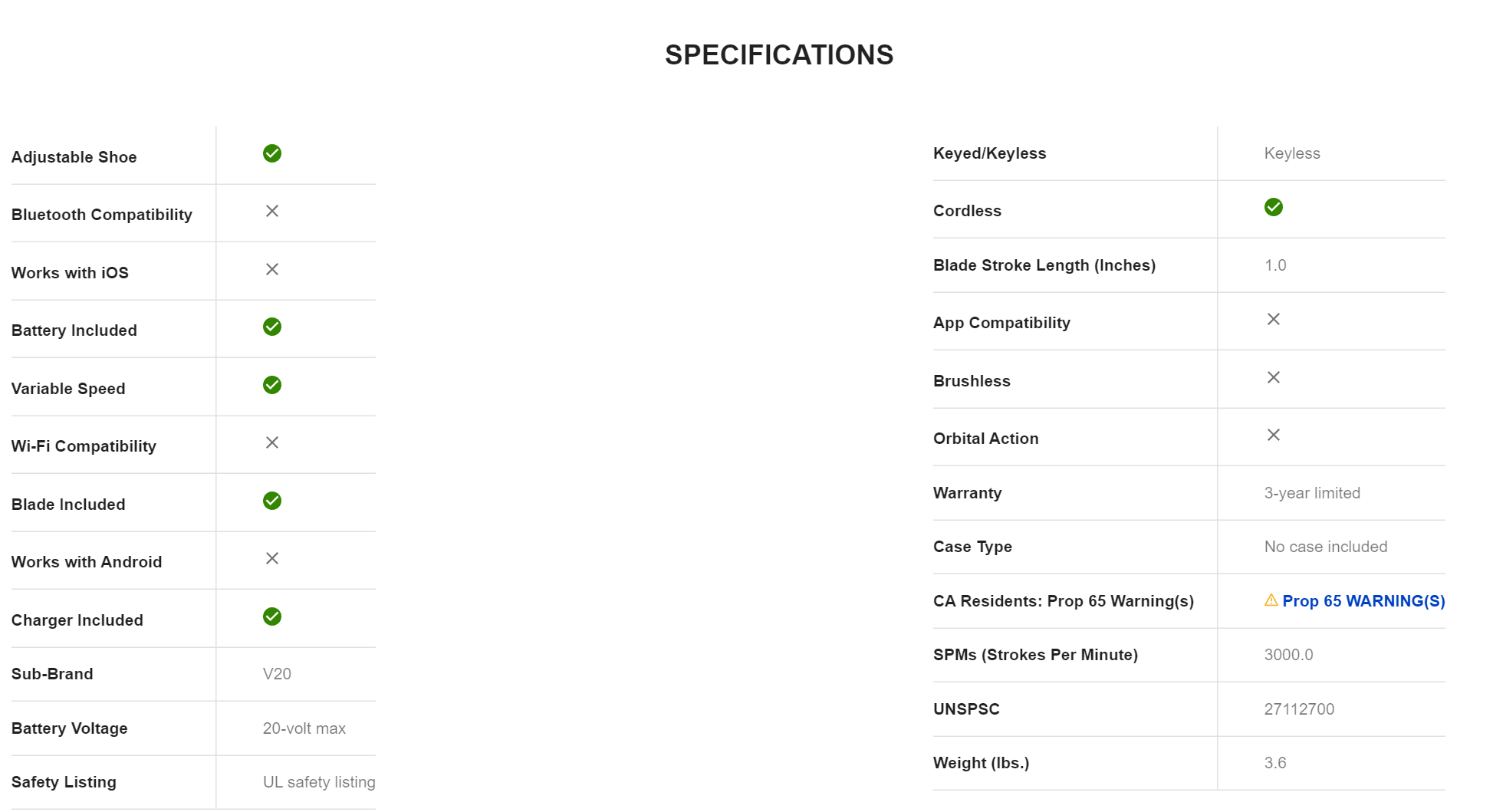Click the SPECIFICATIONS heading
The width and height of the screenshot is (1493, 812).
pos(779,55)
